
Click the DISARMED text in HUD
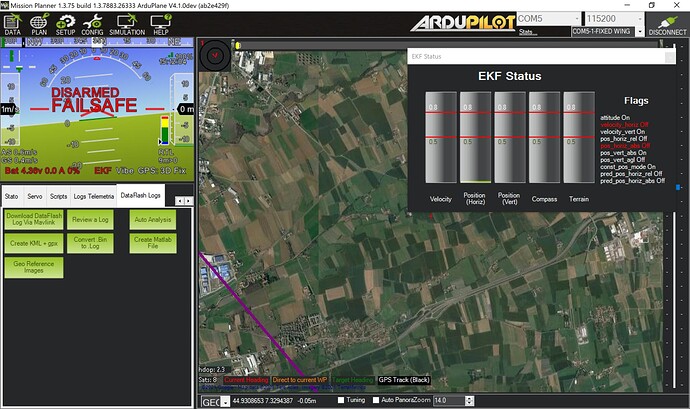pos(85,92)
